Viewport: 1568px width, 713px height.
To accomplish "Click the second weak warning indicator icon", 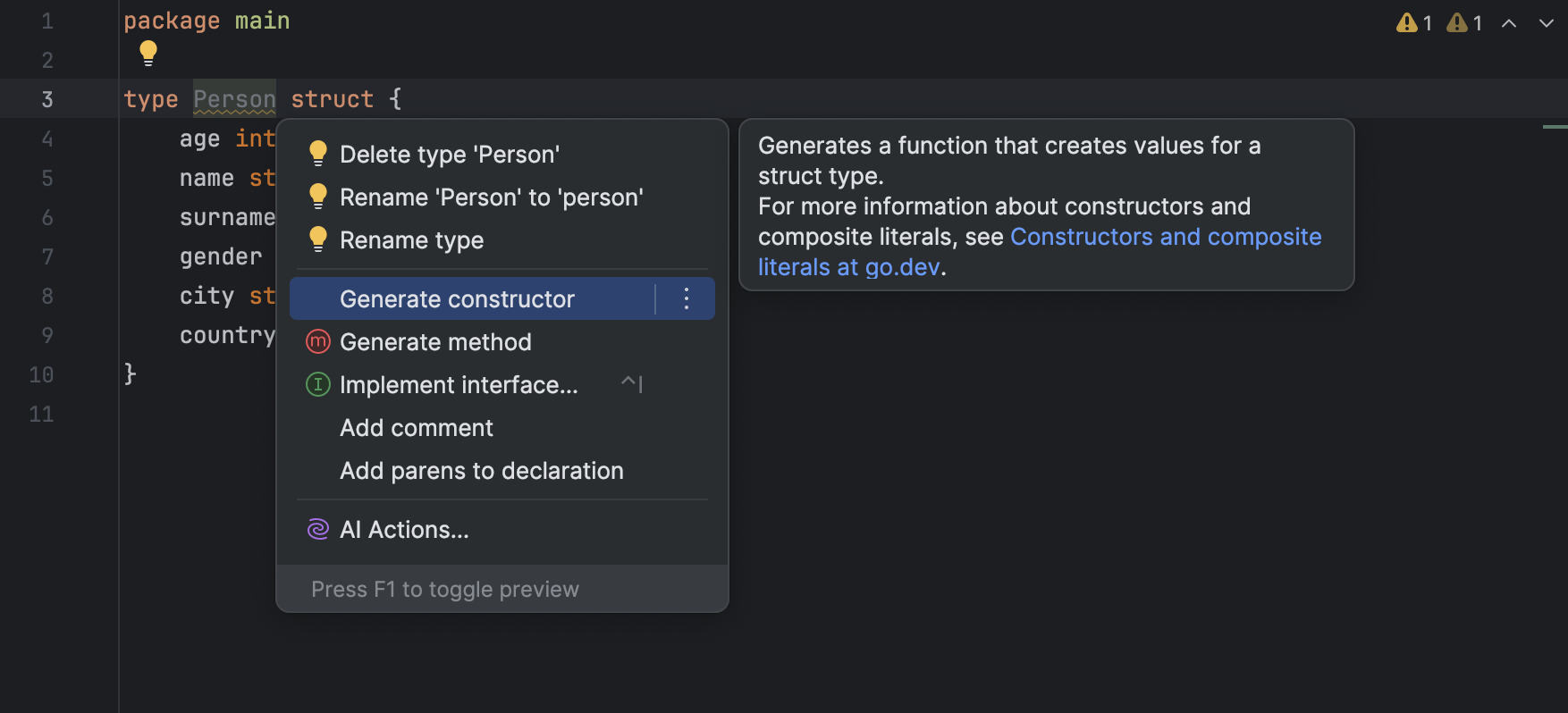I will pos(1457,23).
